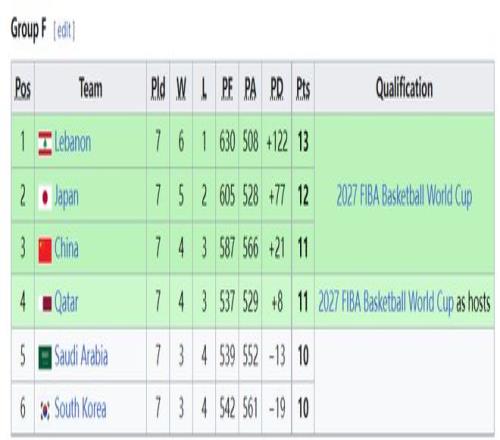Open the Saudi Arabia team link
Screen dimensions: 500x440
81,356
